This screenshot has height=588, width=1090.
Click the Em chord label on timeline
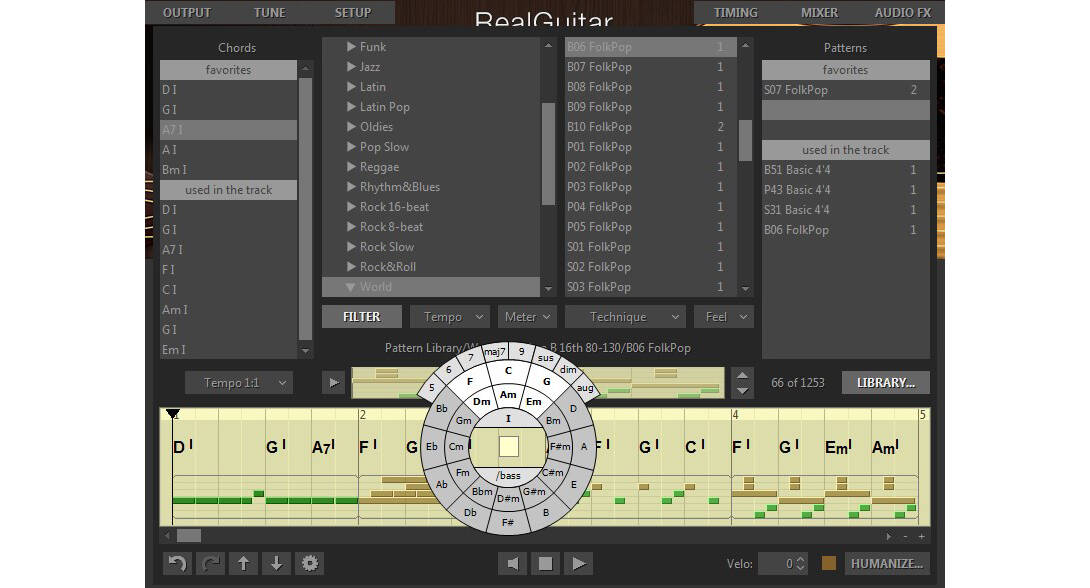pyautogui.click(x=838, y=448)
